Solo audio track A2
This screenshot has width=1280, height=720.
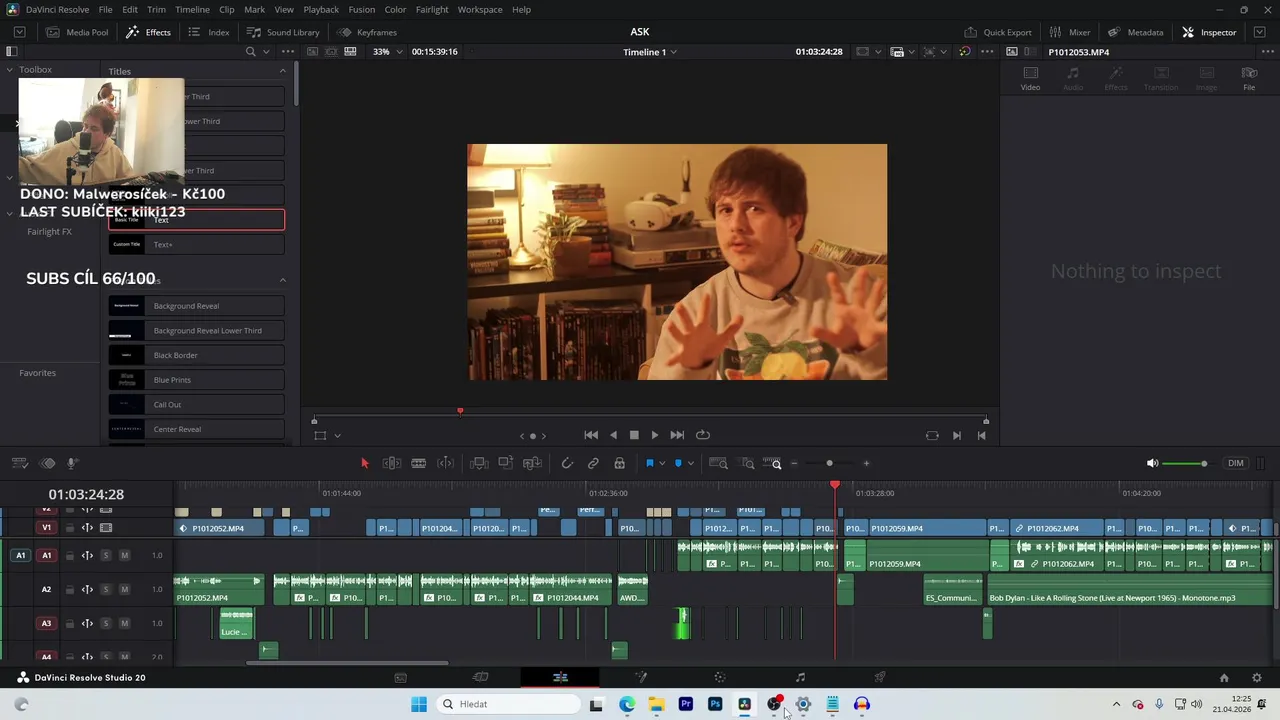tap(106, 589)
